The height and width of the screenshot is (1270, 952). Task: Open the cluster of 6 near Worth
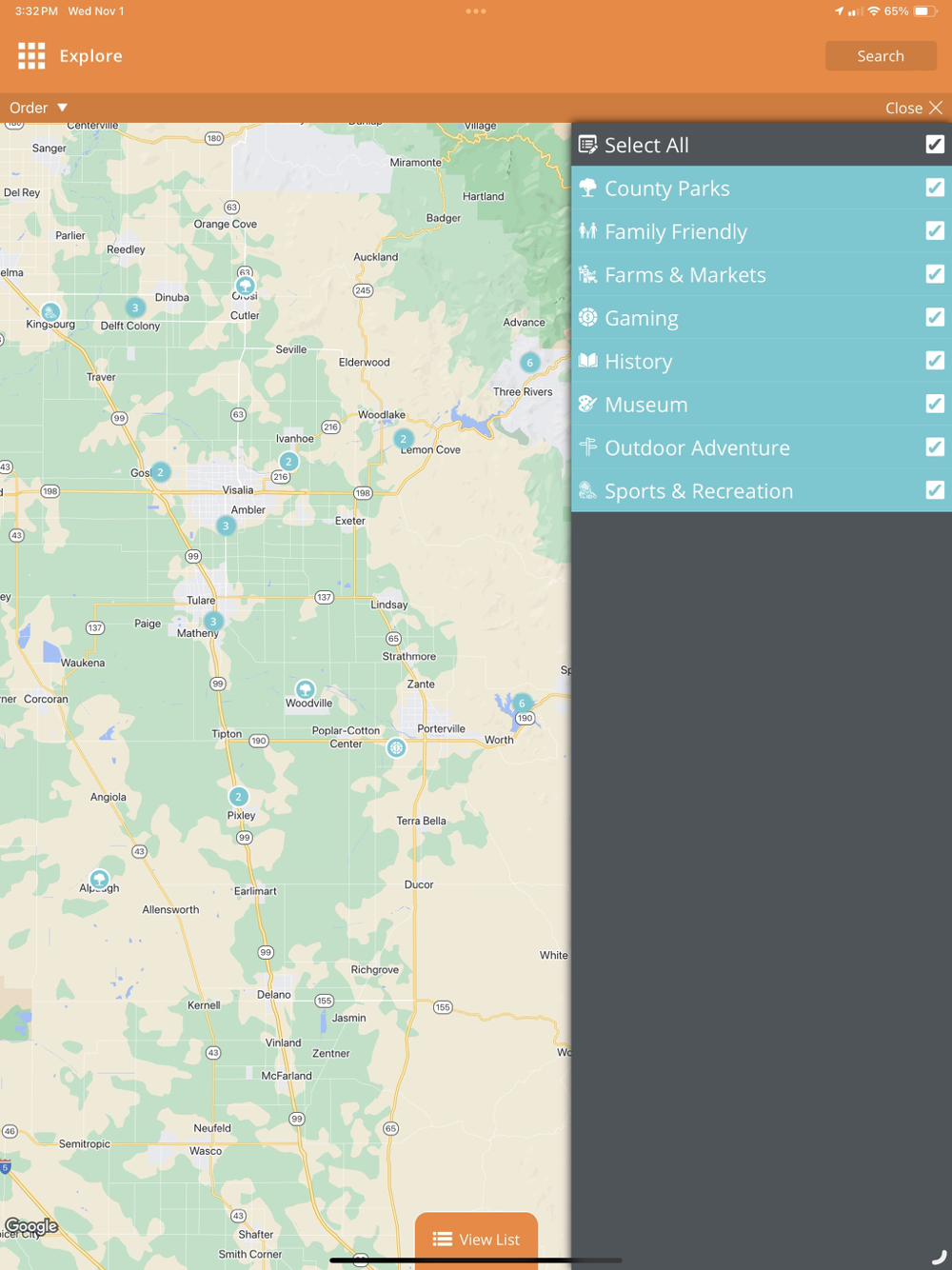pos(522,704)
